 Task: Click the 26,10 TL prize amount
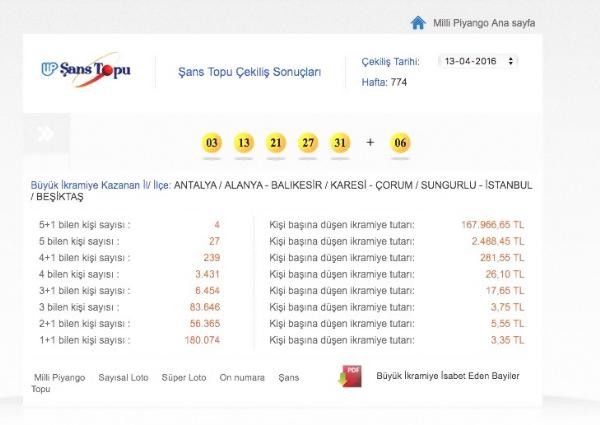[x=505, y=274]
